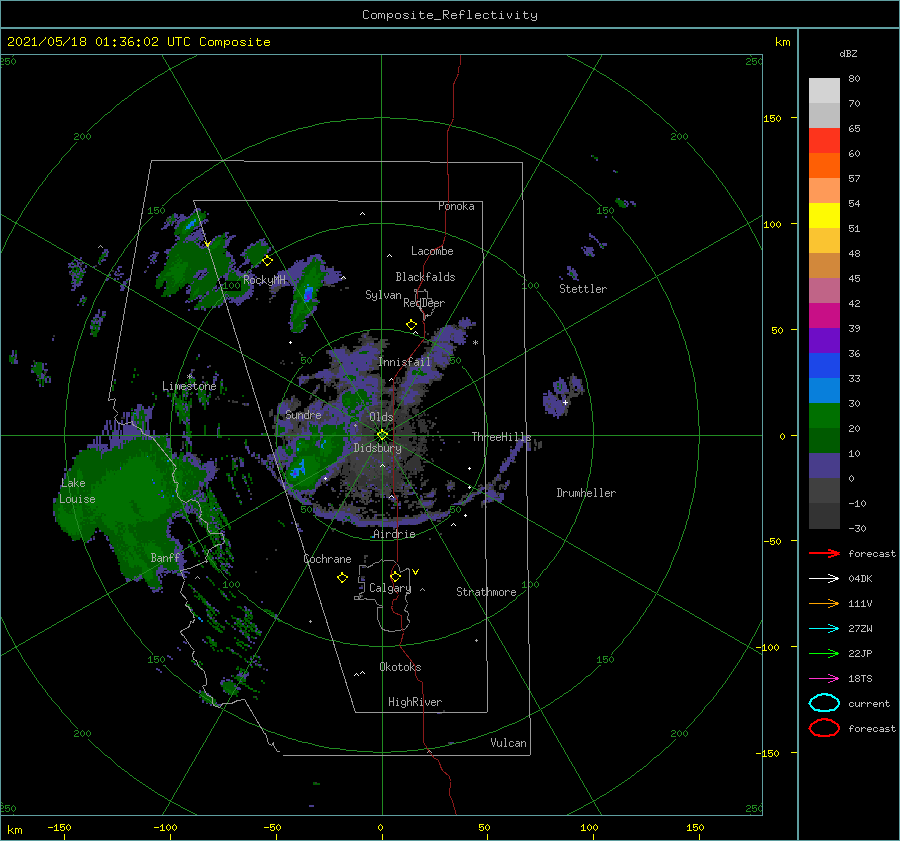Click the yellow diamond marker at radar center
900x841 pixels.
click(382, 435)
